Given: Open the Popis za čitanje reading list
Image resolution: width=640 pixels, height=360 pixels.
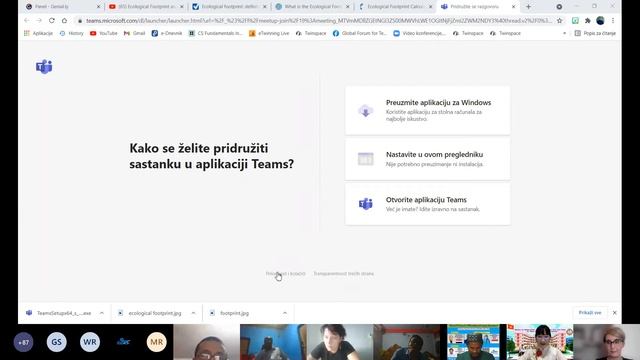Looking at the screenshot, I should (595, 33).
